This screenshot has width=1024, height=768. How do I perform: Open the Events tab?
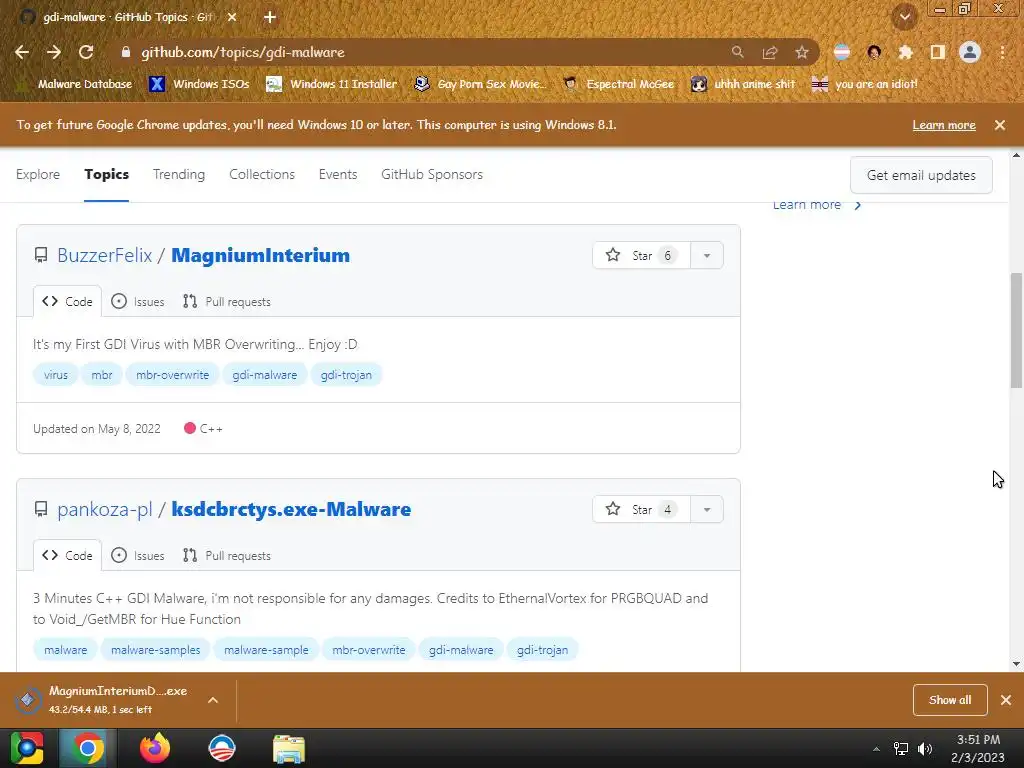(338, 174)
